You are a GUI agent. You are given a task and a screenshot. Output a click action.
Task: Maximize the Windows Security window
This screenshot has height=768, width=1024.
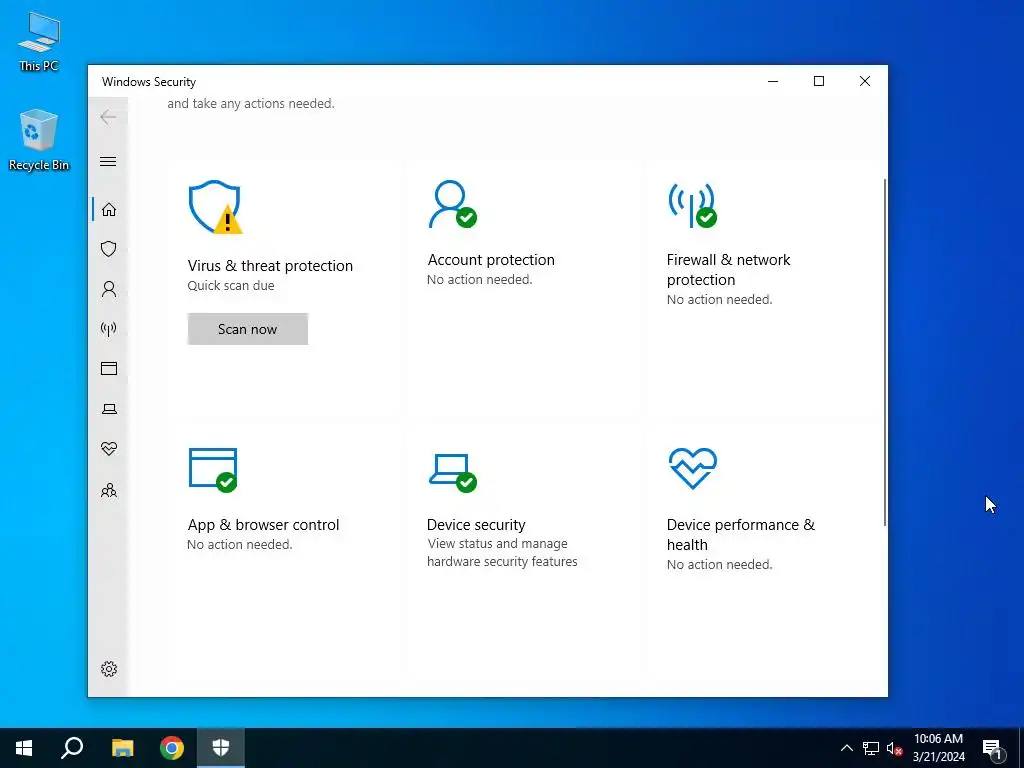819,81
